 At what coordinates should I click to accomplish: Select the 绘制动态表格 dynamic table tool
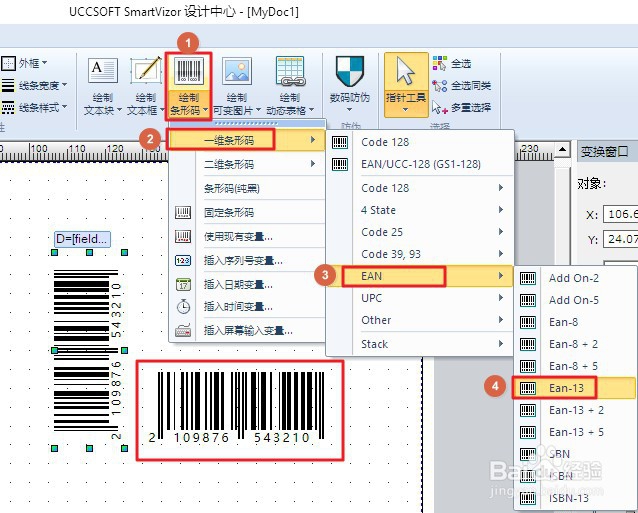click(x=290, y=86)
